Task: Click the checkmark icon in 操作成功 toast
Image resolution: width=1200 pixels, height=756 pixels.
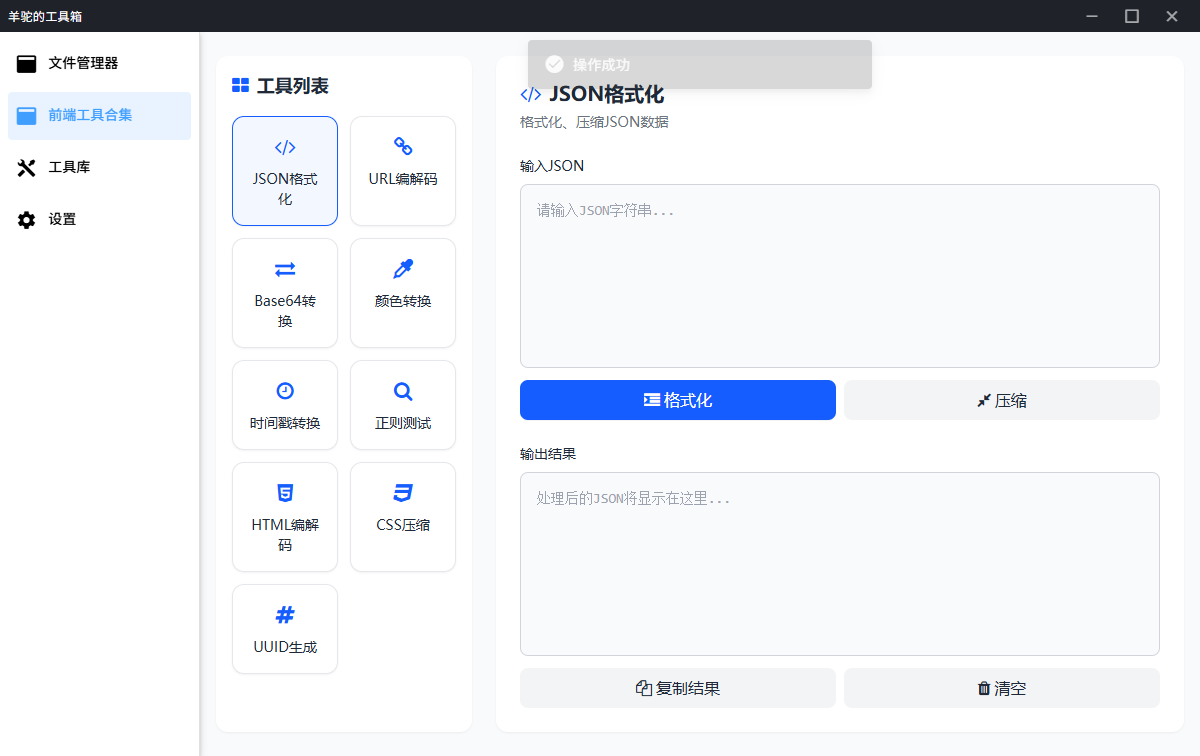Action: [x=554, y=64]
